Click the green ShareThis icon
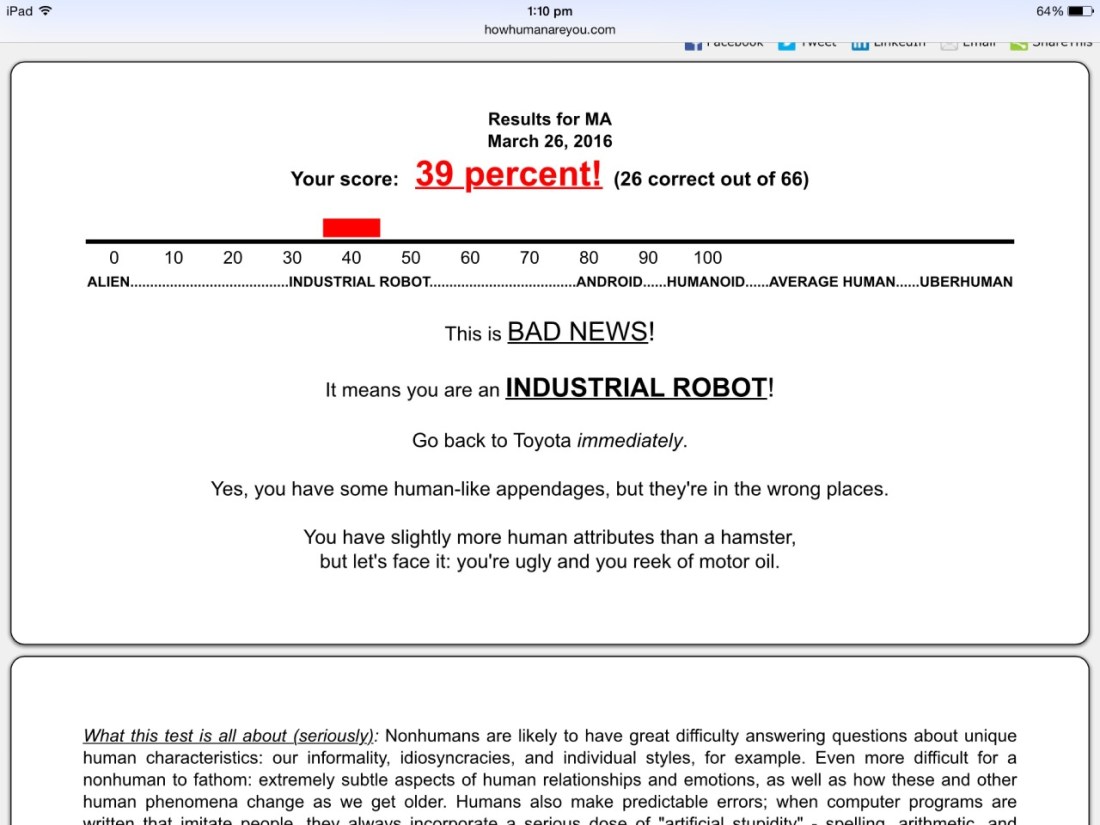 (x=1018, y=45)
